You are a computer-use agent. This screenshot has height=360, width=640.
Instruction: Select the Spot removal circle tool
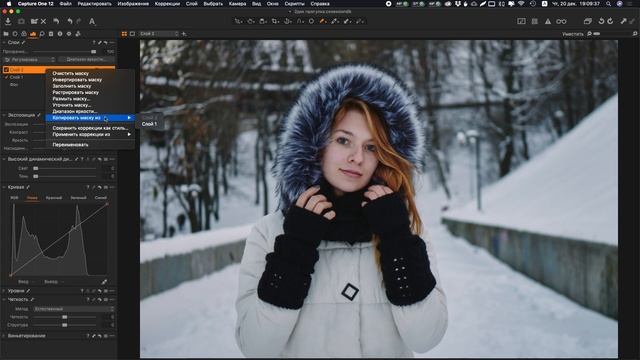point(311,21)
